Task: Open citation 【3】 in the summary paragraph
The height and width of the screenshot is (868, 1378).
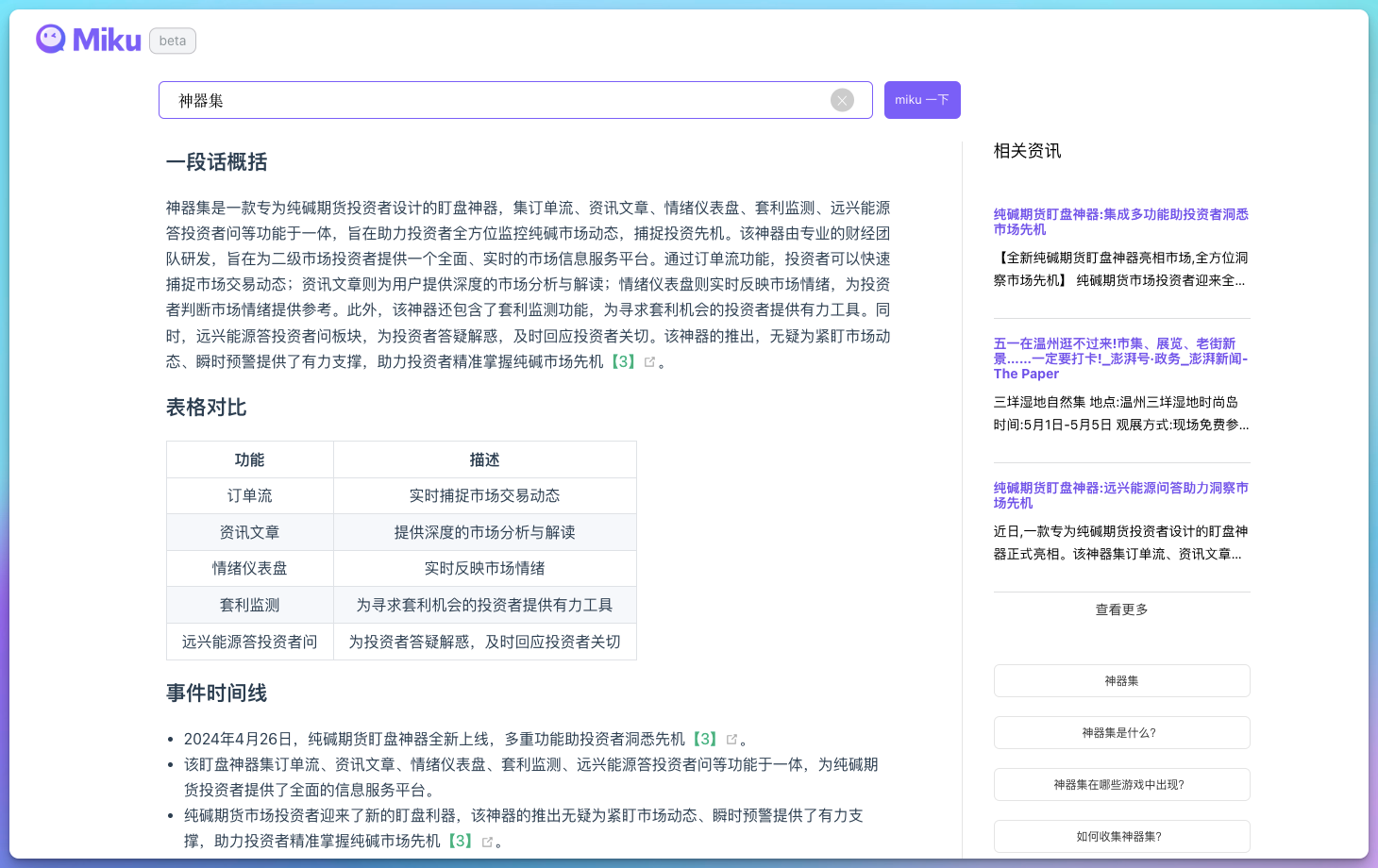Action: click(623, 361)
